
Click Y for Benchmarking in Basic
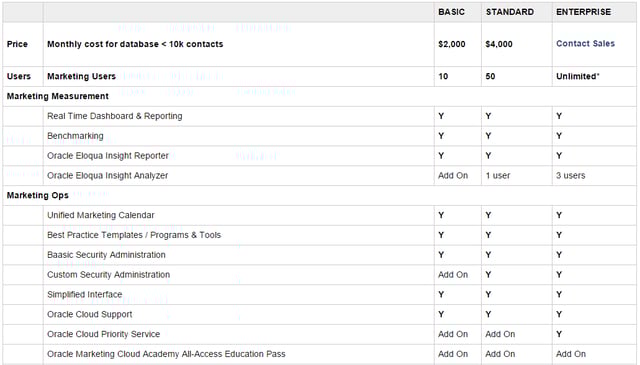[x=441, y=136]
